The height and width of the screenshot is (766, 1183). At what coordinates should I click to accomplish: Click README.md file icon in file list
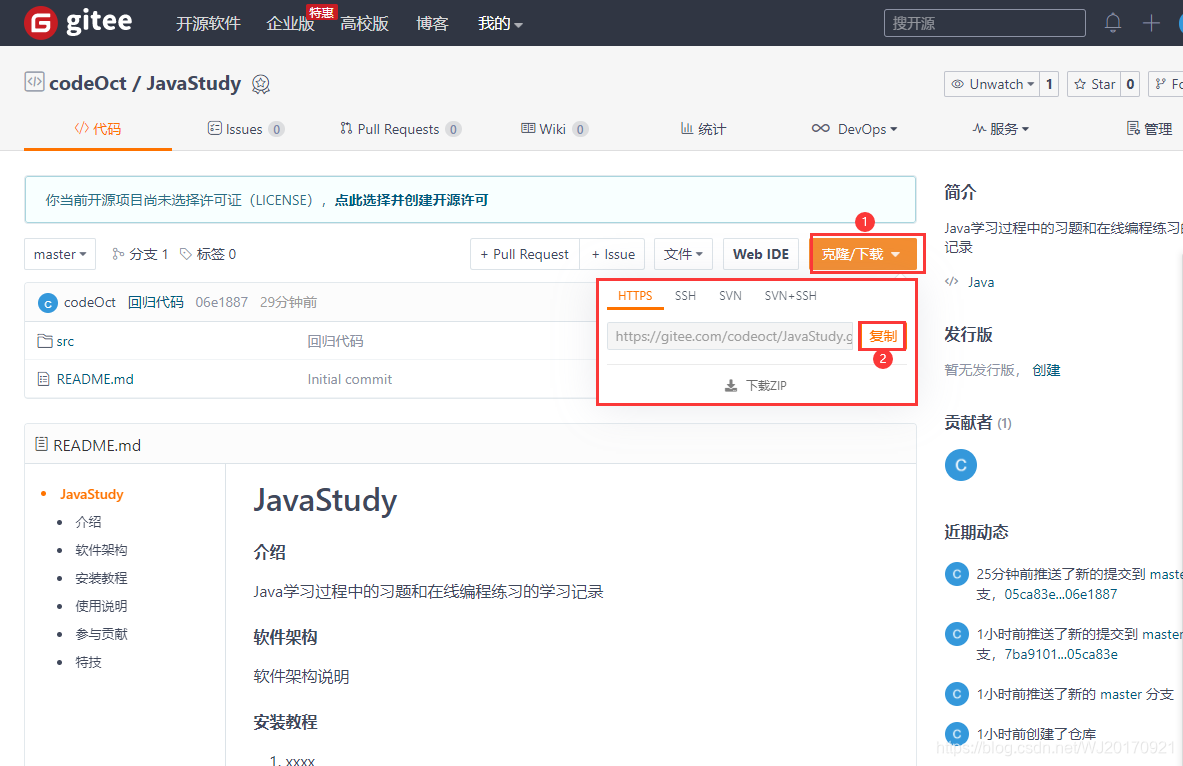click(x=44, y=379)
